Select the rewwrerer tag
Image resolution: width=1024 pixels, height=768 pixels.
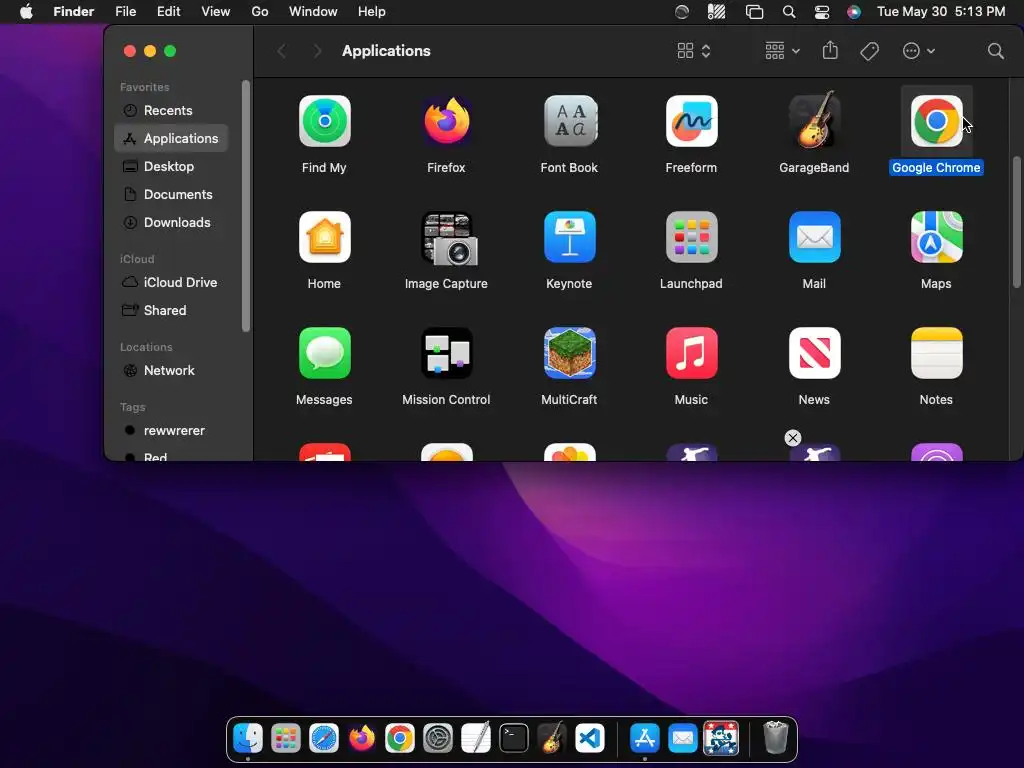click(x=171, y=430)
